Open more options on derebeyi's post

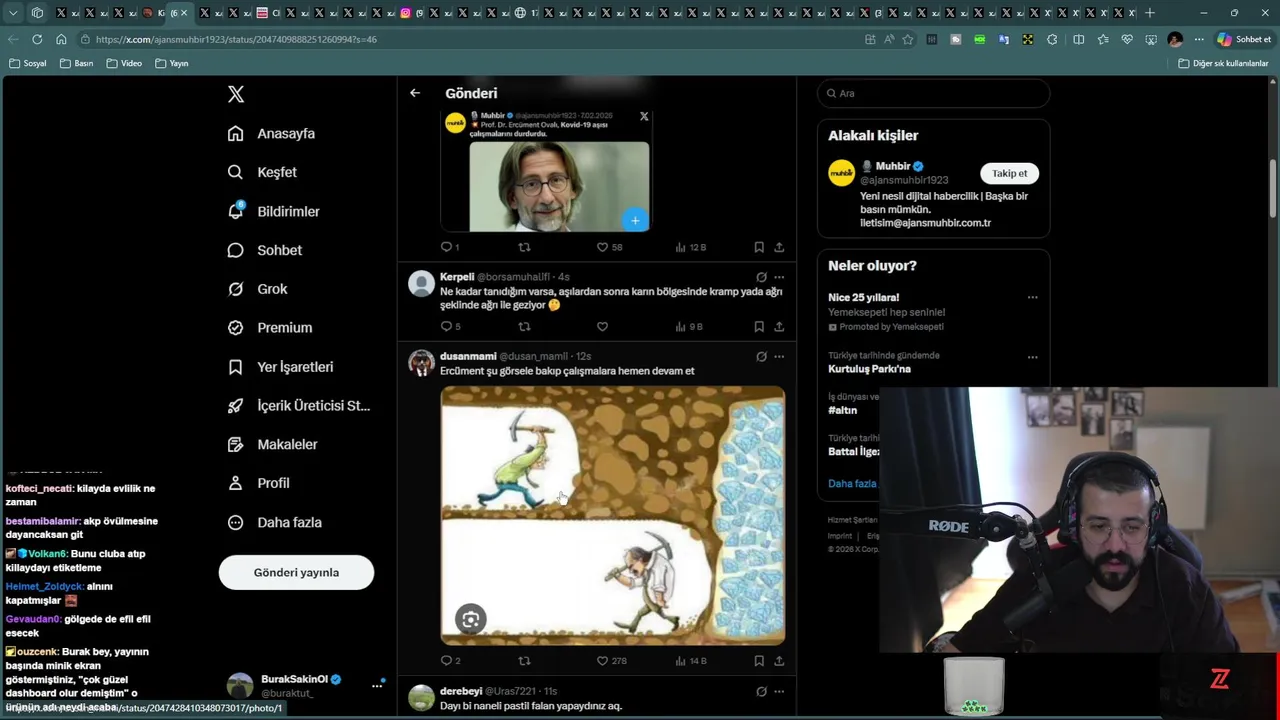pos(779,691)
